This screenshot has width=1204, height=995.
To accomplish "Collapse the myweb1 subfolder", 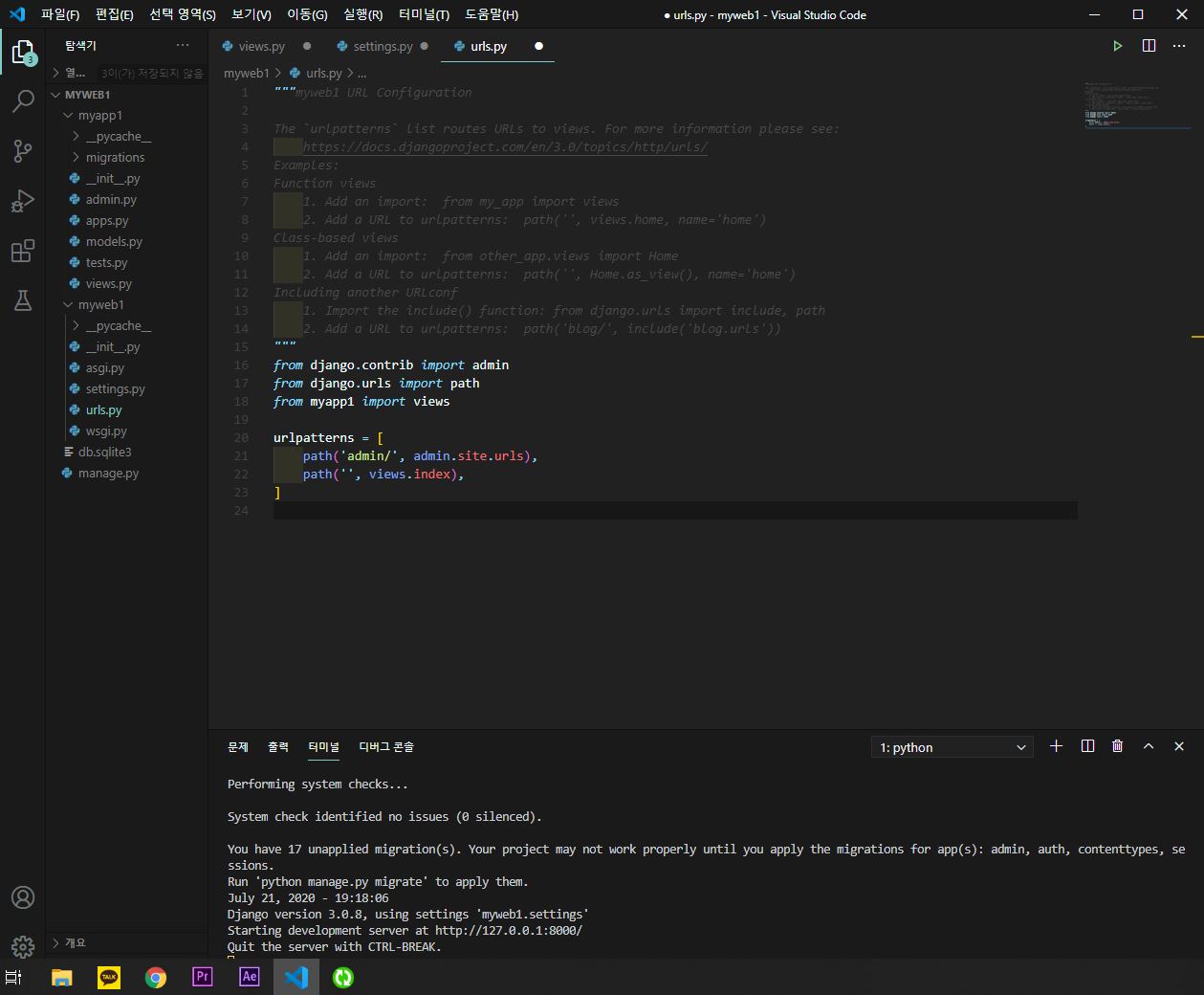I will (126, 305).
